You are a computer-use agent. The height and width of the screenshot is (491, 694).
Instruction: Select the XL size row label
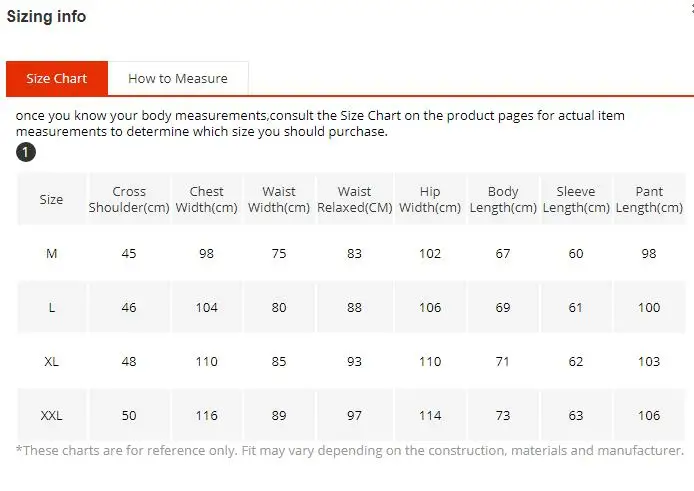coord(51,362)
